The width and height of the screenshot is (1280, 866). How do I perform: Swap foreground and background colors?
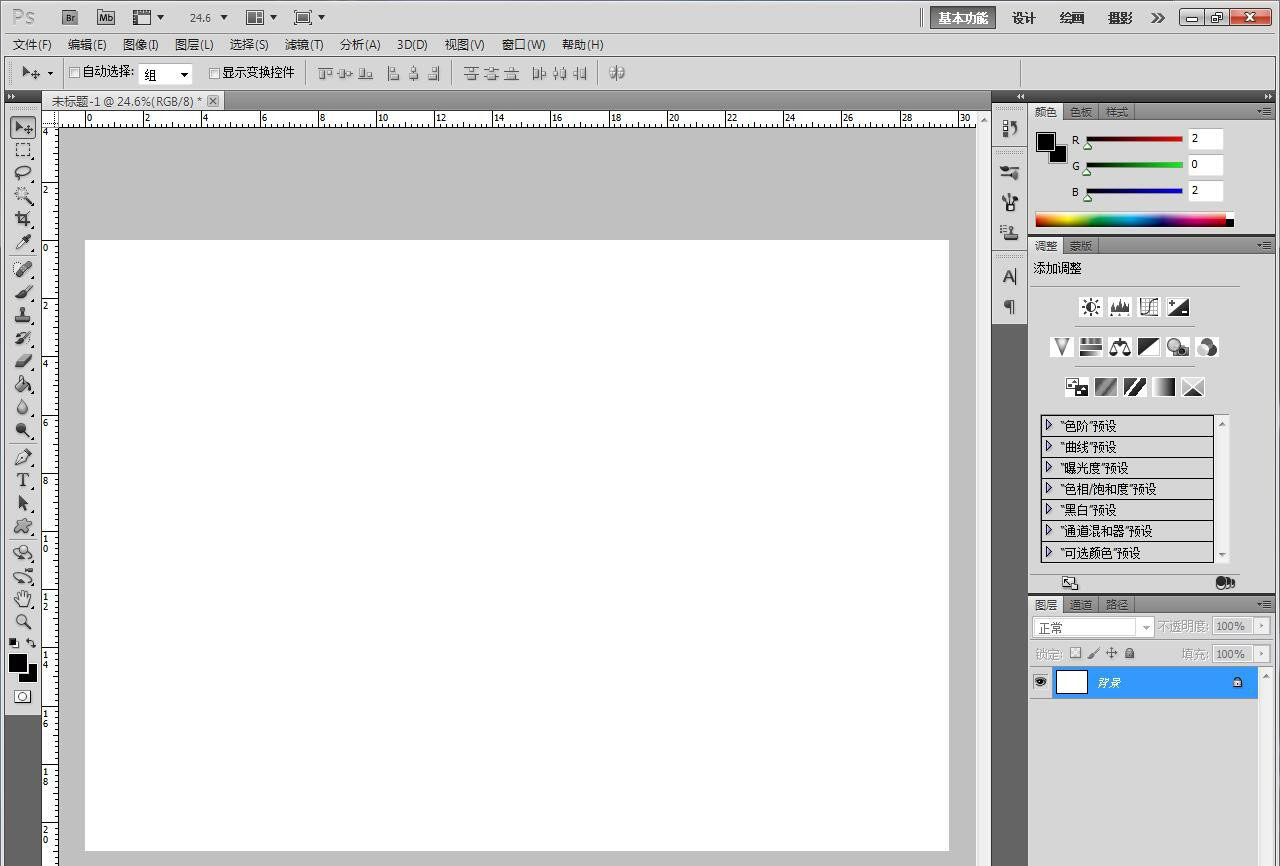click(x=31, y=643)
